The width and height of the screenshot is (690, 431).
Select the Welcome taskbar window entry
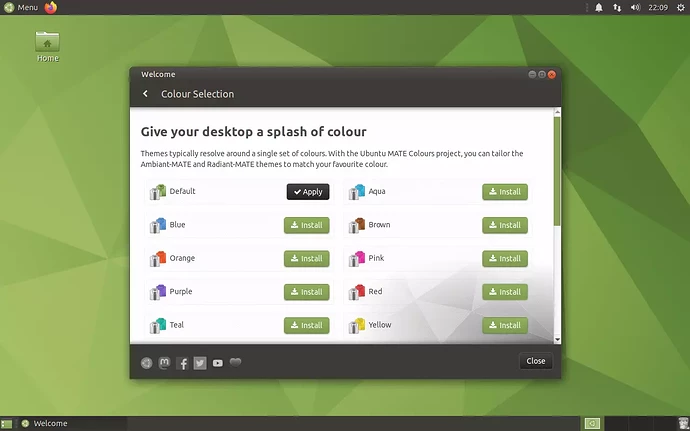(x=44, y=424)
